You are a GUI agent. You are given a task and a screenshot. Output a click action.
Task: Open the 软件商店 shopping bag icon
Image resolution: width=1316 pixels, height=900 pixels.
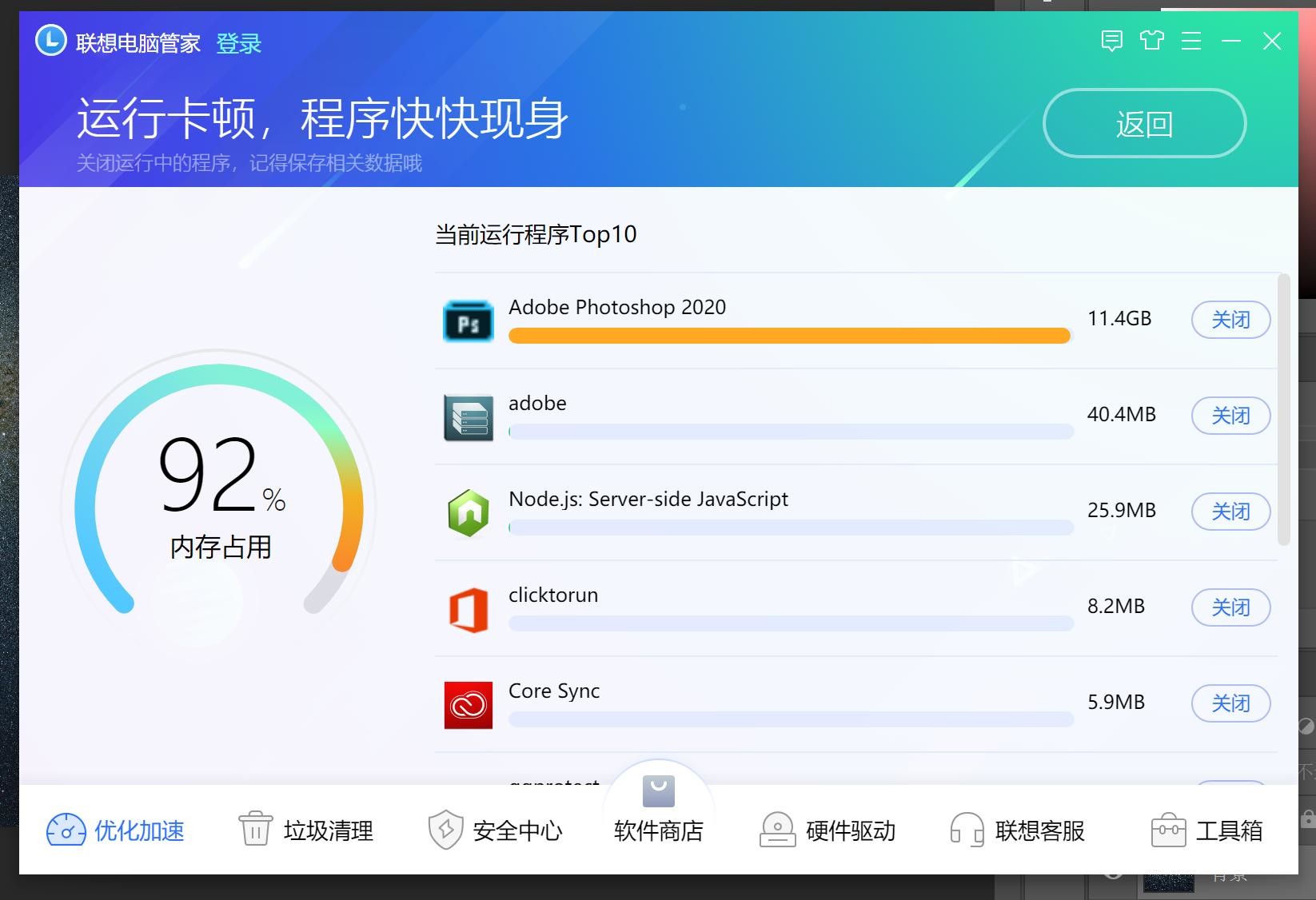pos(656,791)
